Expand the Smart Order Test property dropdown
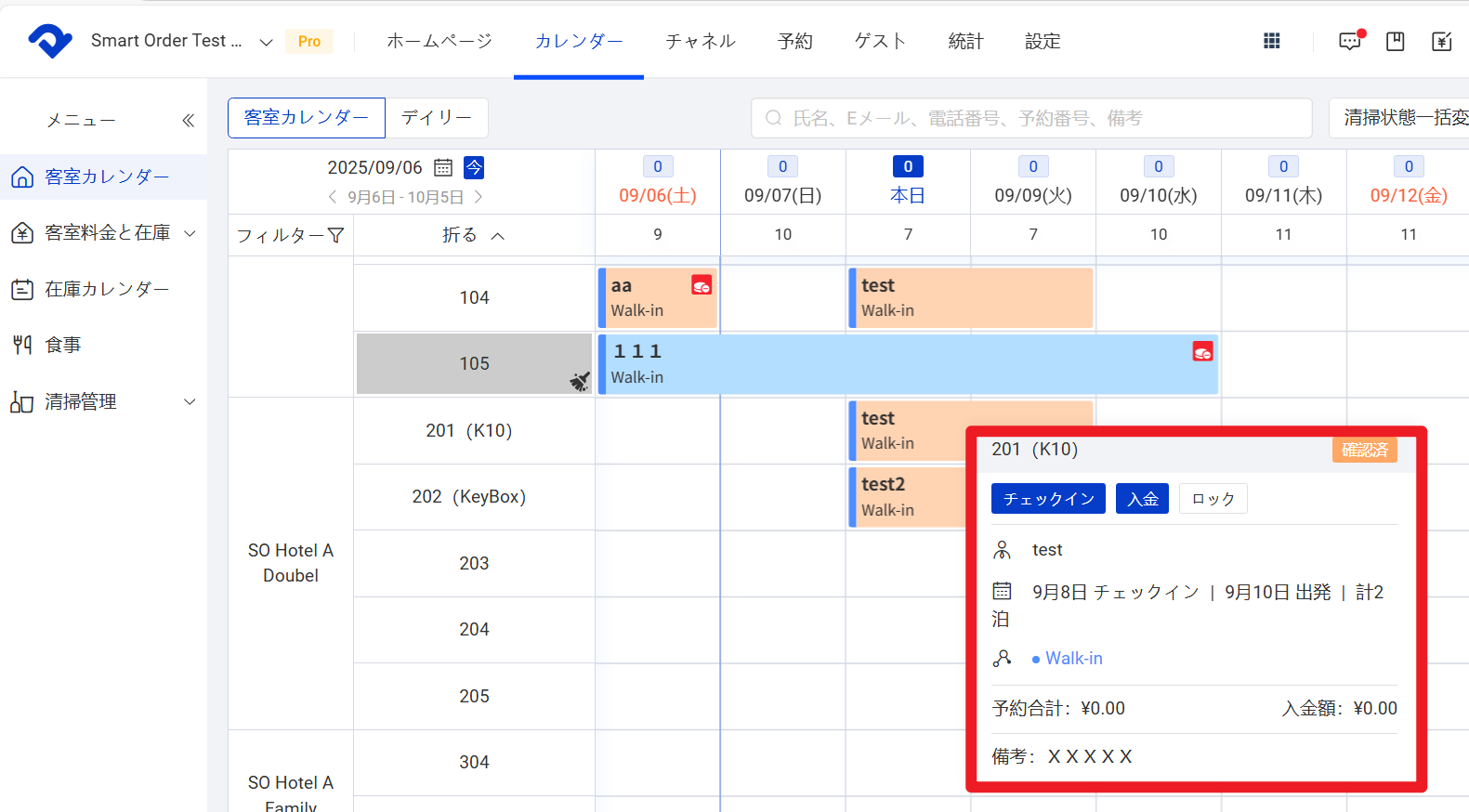The width and height of the screenshot is (1469, 812). 266,42
